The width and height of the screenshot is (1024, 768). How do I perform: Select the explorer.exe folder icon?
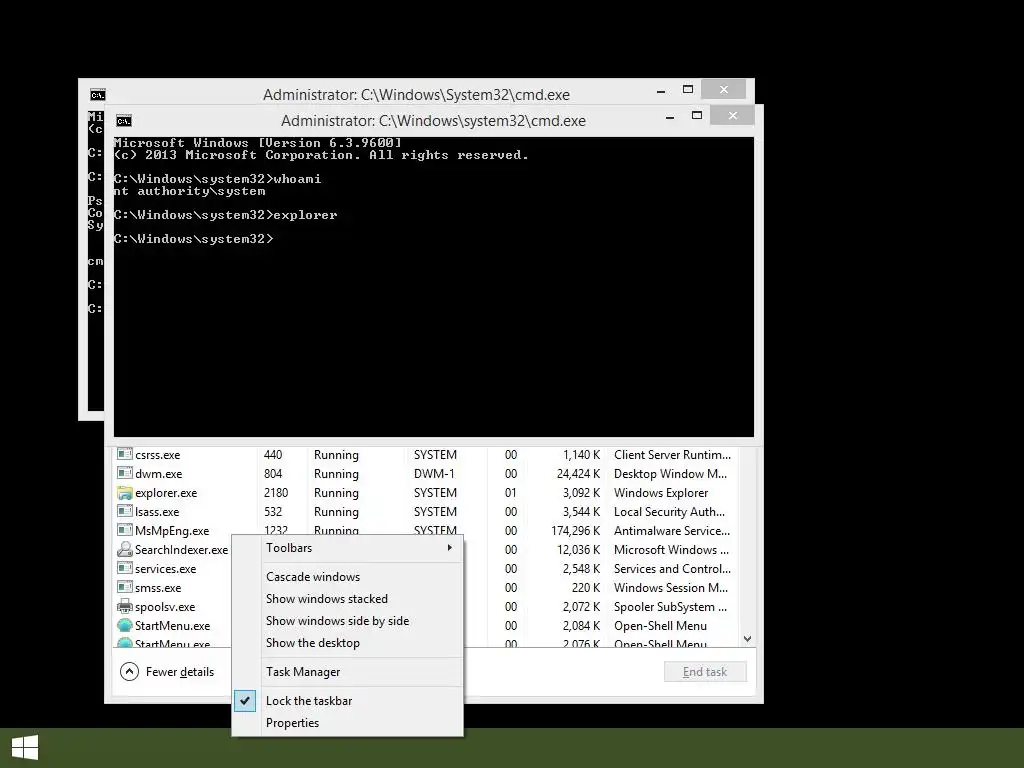click(x=125, y=492)
